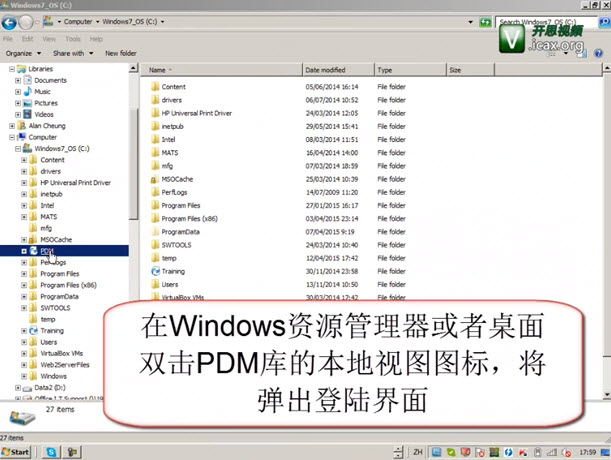Click the network signal tray icon
611x460 pixels.
coord(552,452)
